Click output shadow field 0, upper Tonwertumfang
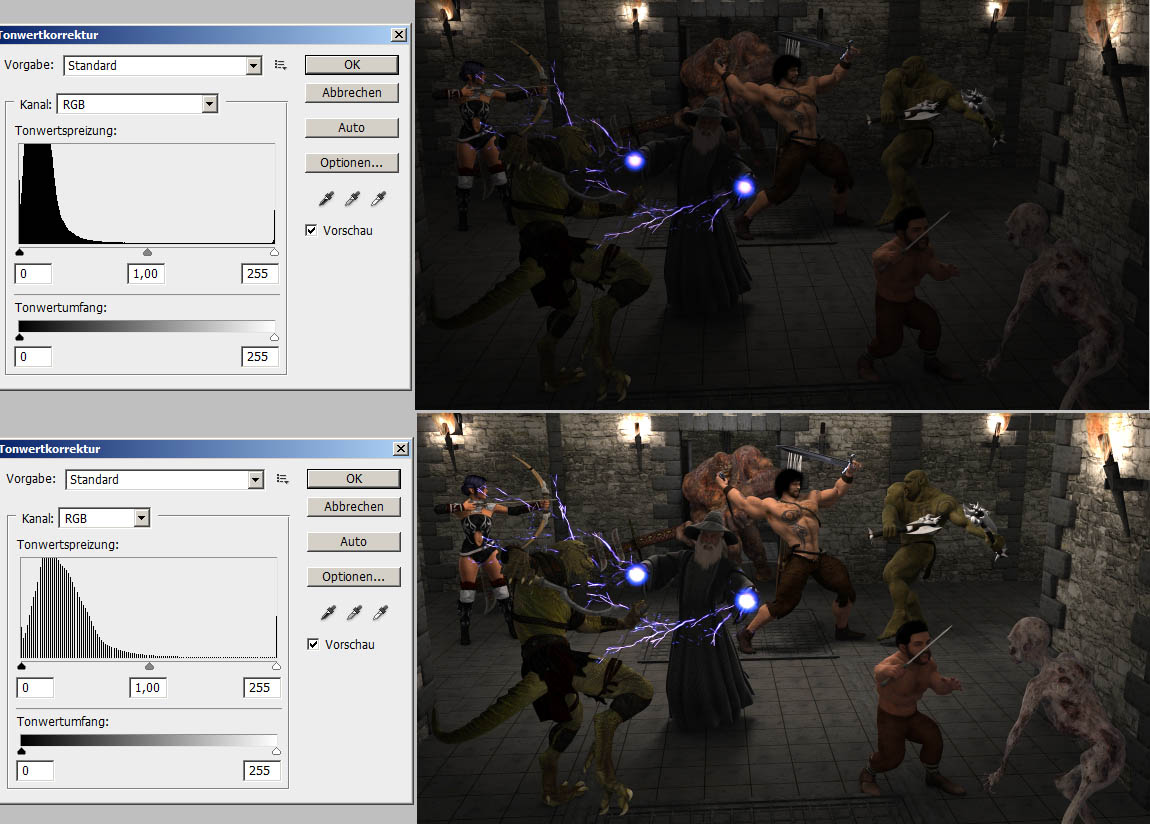This screenshot has height=824, width=1150. coord(33,357)
